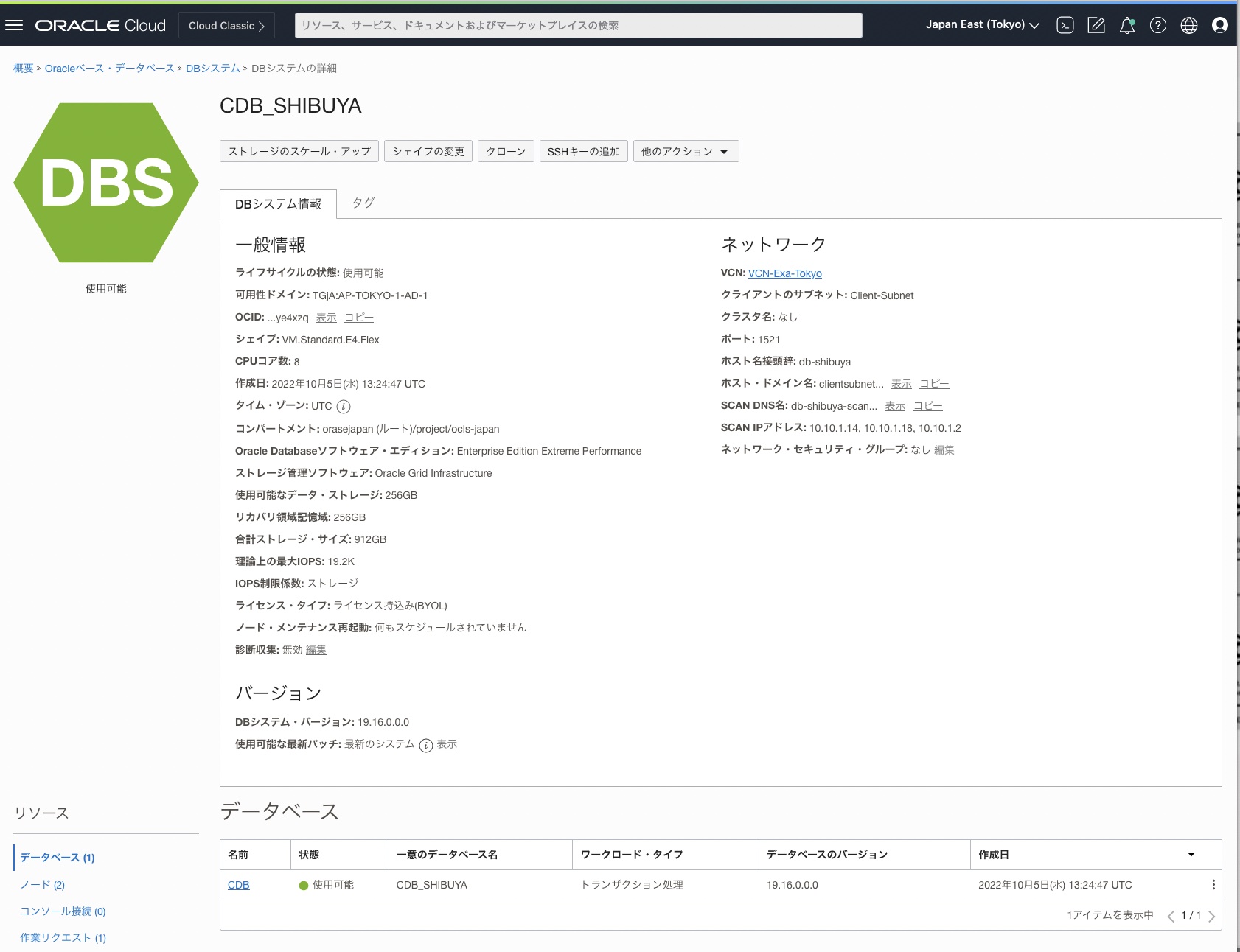Image resolution: width=1240 pixels, height=952 pixels.
Task: Edit the 診断収集 setting
Action: coord(316,650)
